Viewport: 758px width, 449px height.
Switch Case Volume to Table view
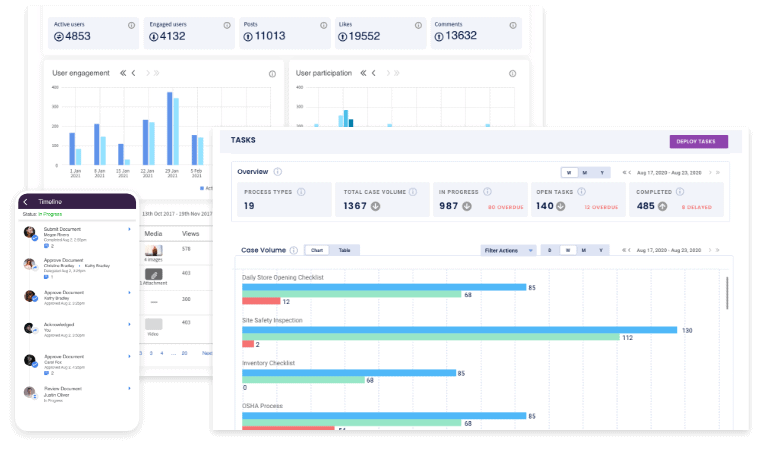tap(344, 250)
